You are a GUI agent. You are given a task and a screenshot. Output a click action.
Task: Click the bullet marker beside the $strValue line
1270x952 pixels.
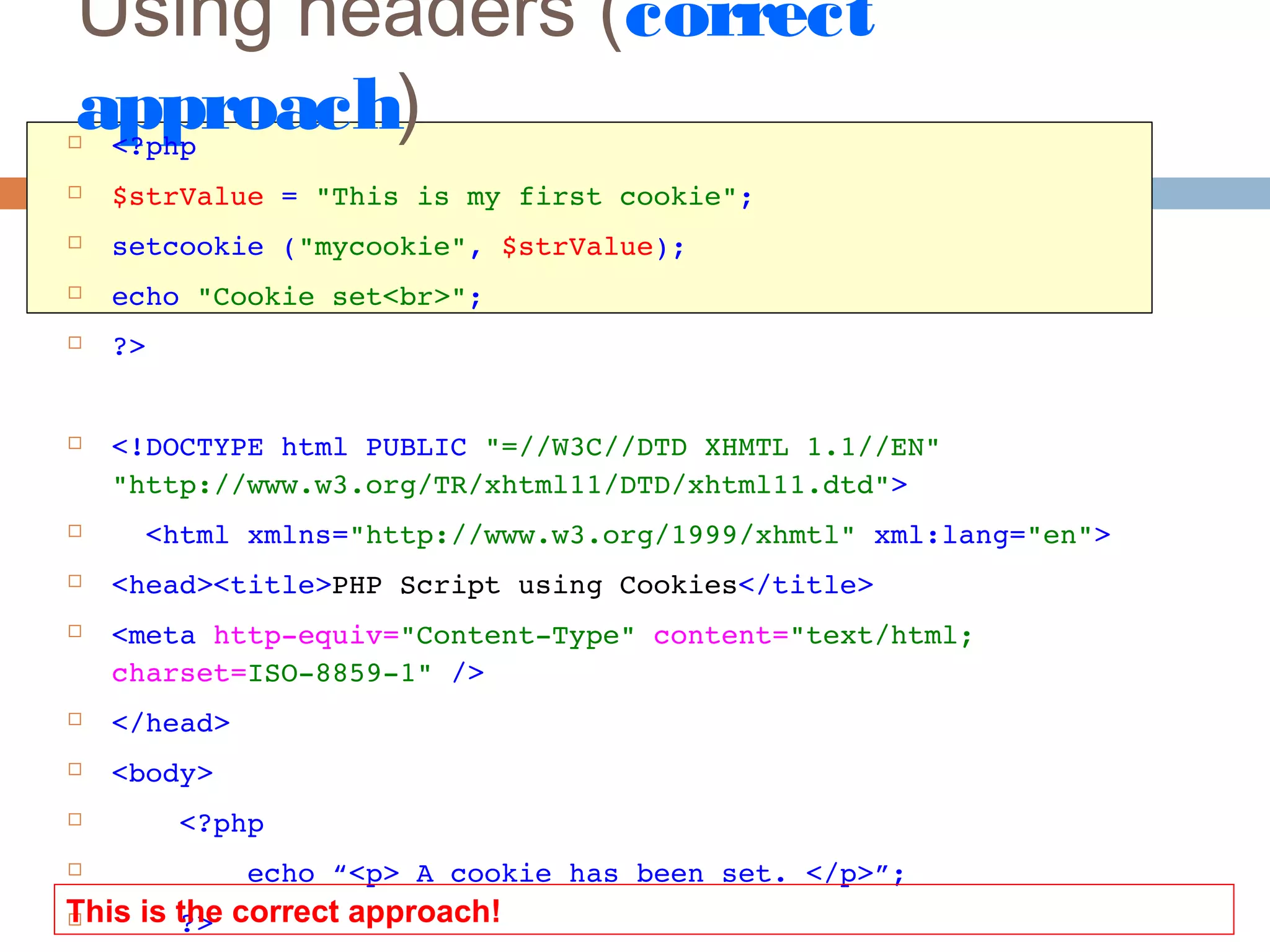(x=75, y=192)
